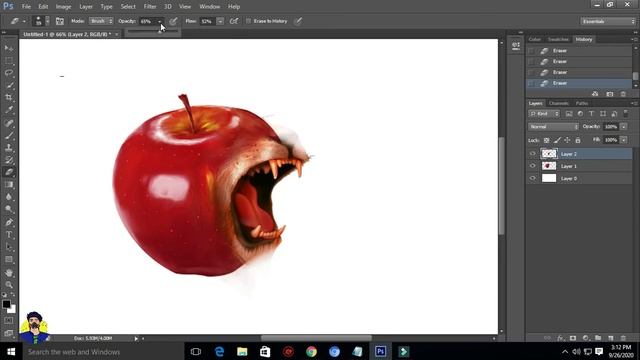Open Normal blend mode dropdown

[553, 127]
